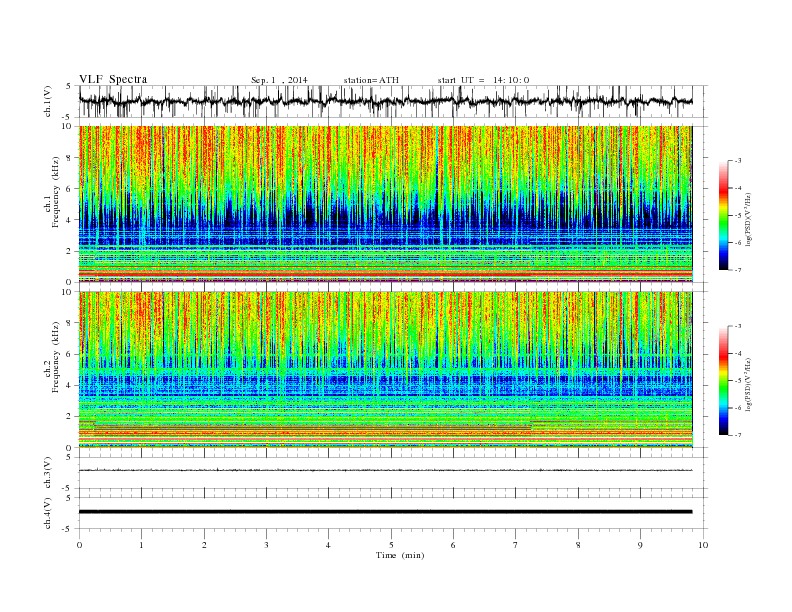792x612 pixels.
Task: Click the 2 minute tick label on Time axis
Action: point(204,545)
